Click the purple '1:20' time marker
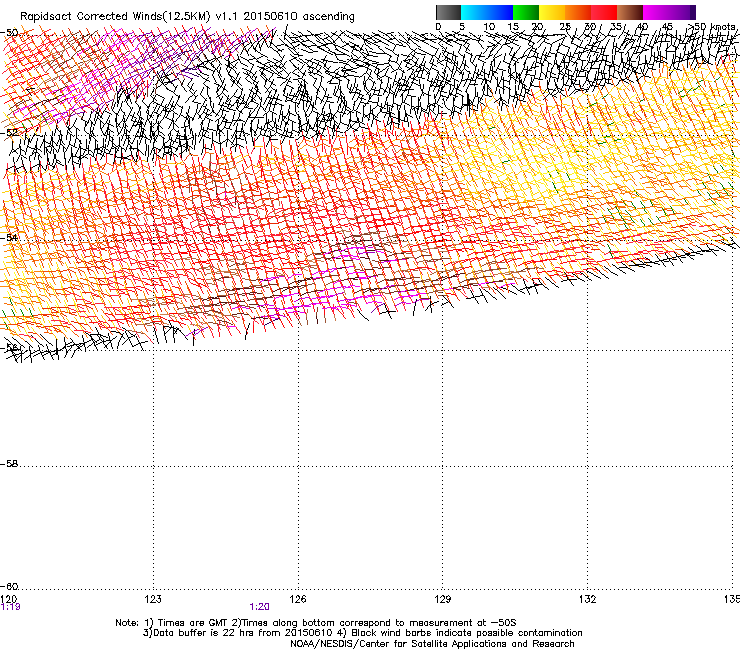Viewport: 740px width, 650px height. coord(259,607)
